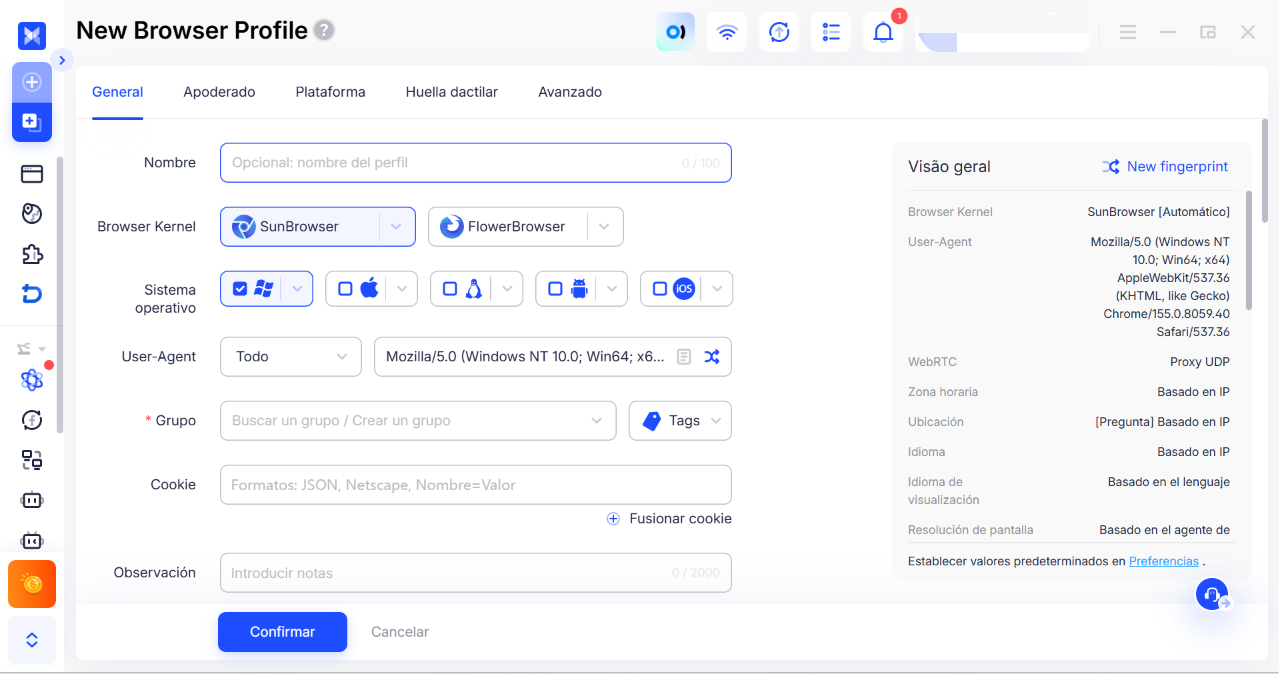The width and height of the screenshot is (1279, 674).
Task: Check the macOS operating system checkbox
Action: tap(345, 288)
